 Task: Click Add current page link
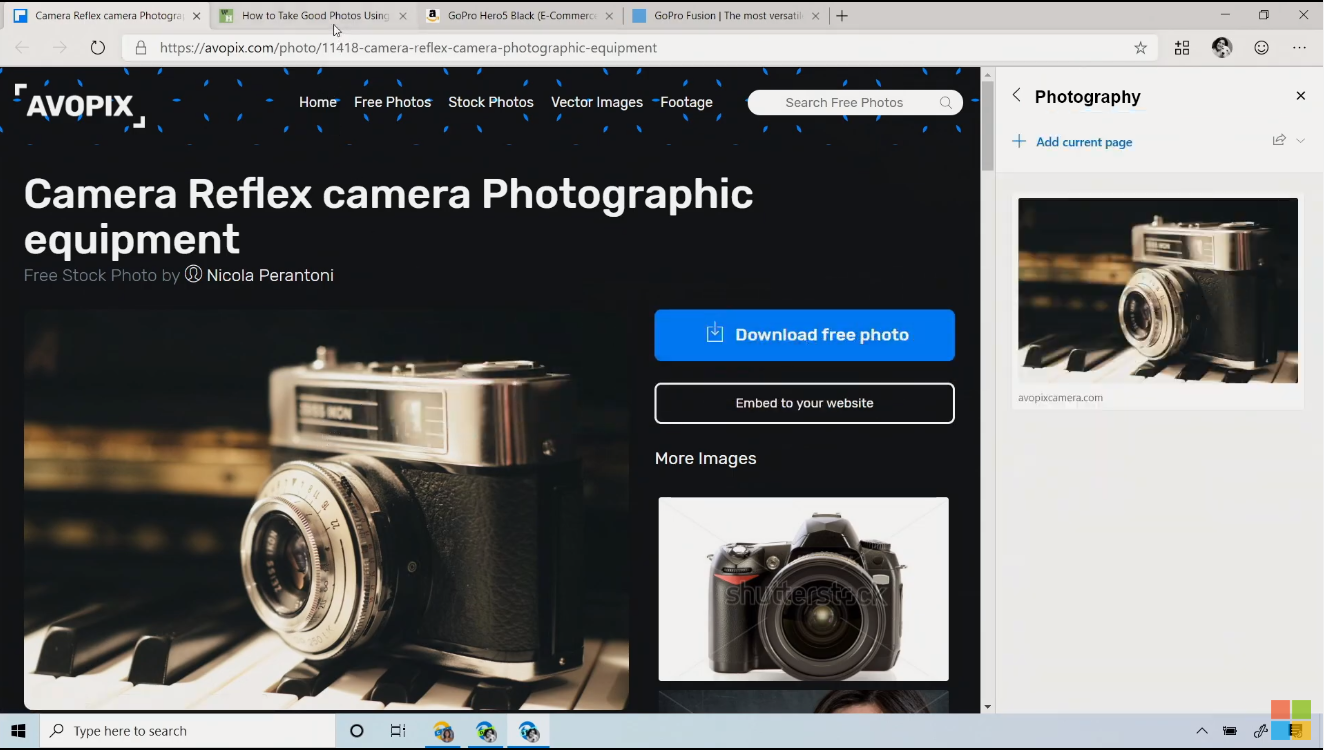click(x=1083, y=142)
